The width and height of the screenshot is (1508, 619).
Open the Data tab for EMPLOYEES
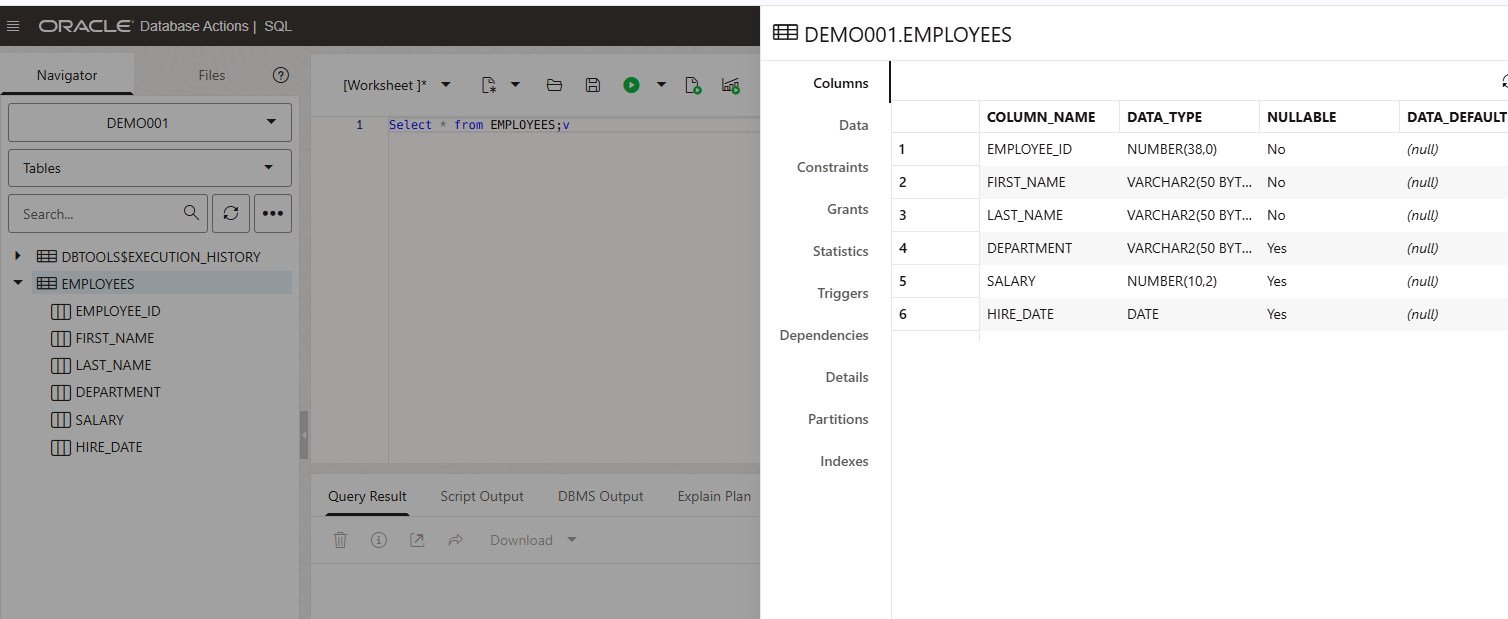tap(853, 125)
